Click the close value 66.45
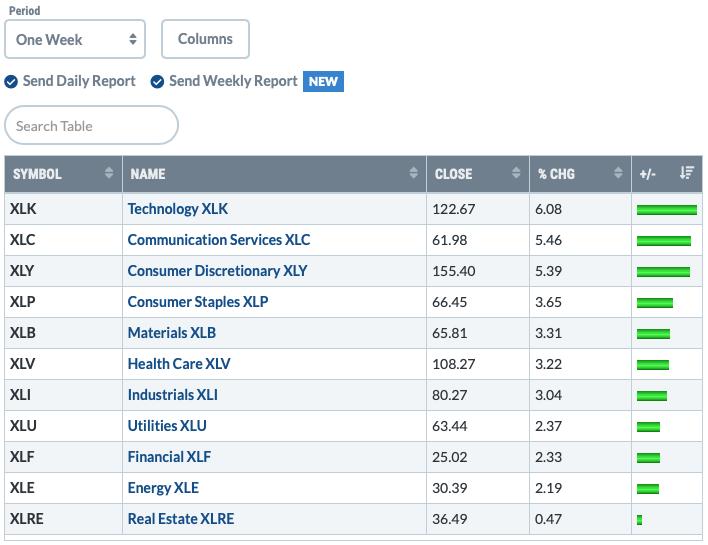708x545 pixels. click(449, 302)
